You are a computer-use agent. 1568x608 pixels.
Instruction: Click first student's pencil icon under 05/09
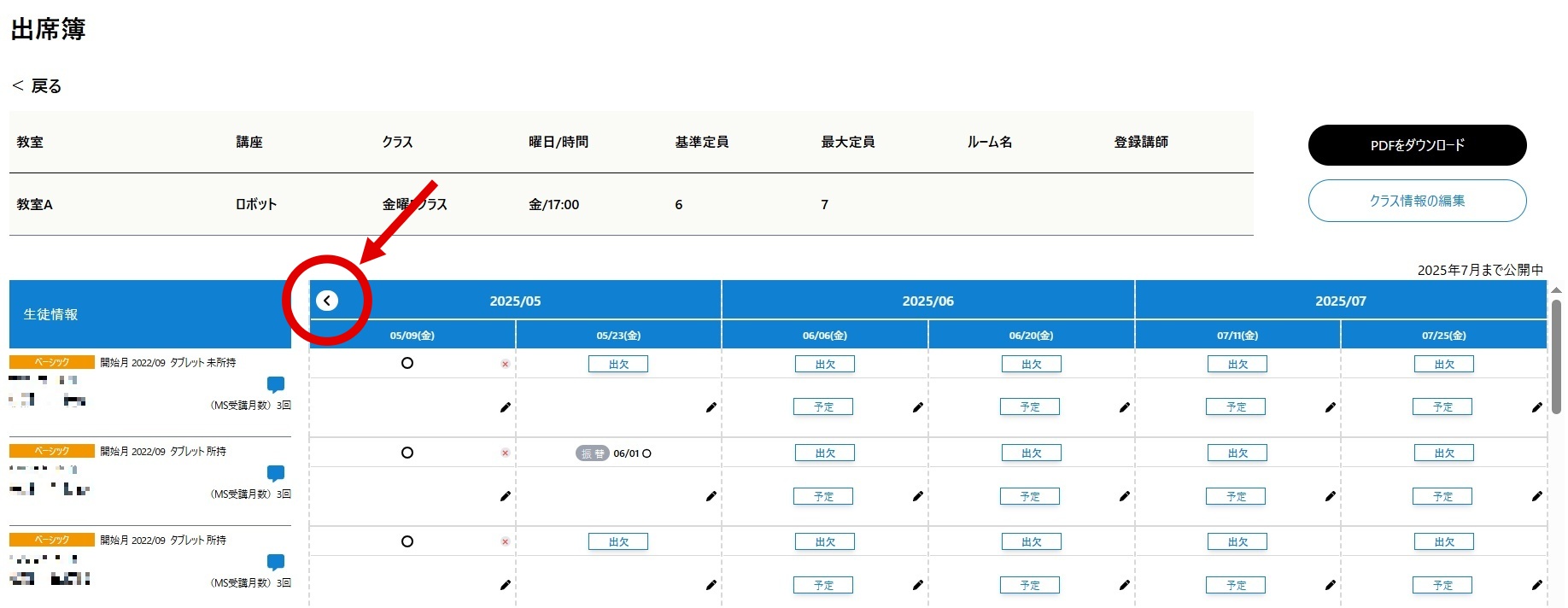(505, 407)
